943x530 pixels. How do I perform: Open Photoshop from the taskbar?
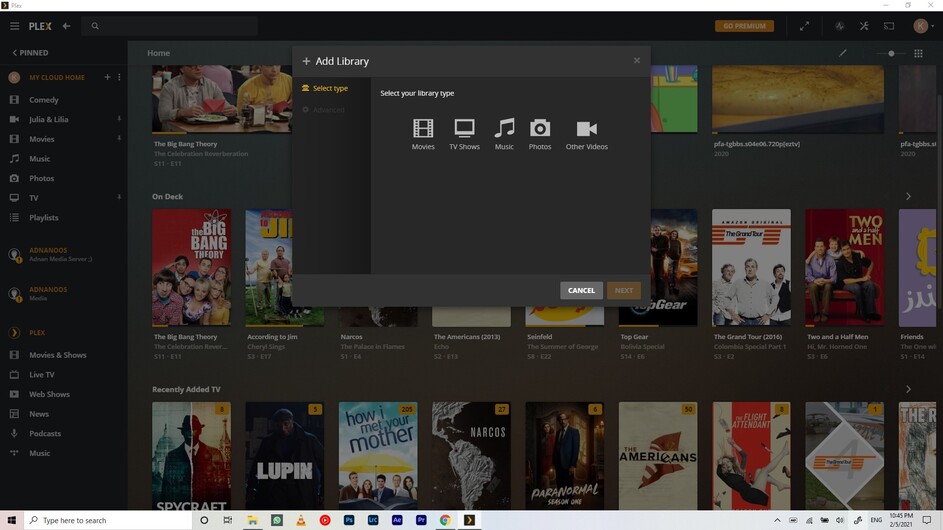click(349, 520)
